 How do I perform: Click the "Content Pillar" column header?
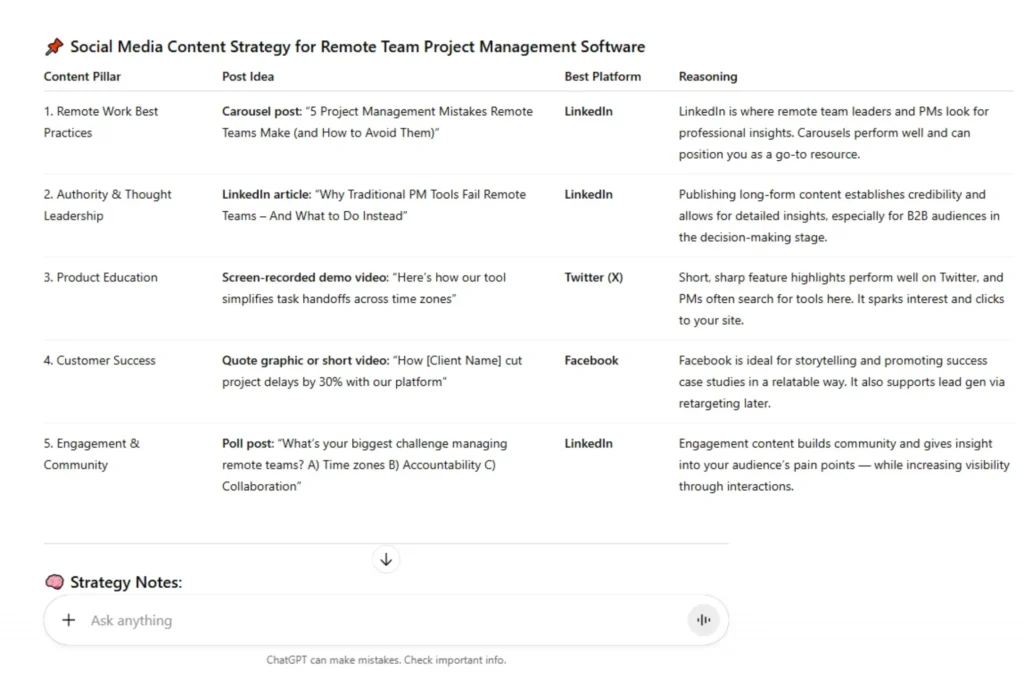point(83,76)
